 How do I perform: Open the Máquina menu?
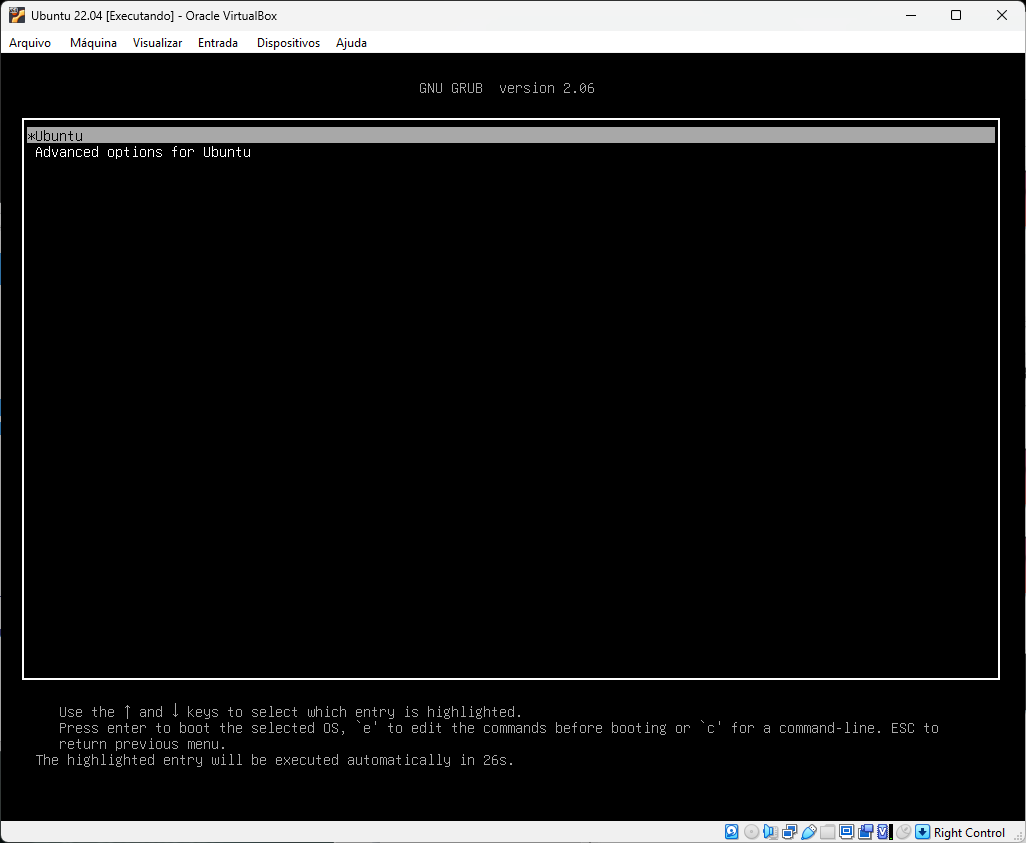[x=93, y=43]
